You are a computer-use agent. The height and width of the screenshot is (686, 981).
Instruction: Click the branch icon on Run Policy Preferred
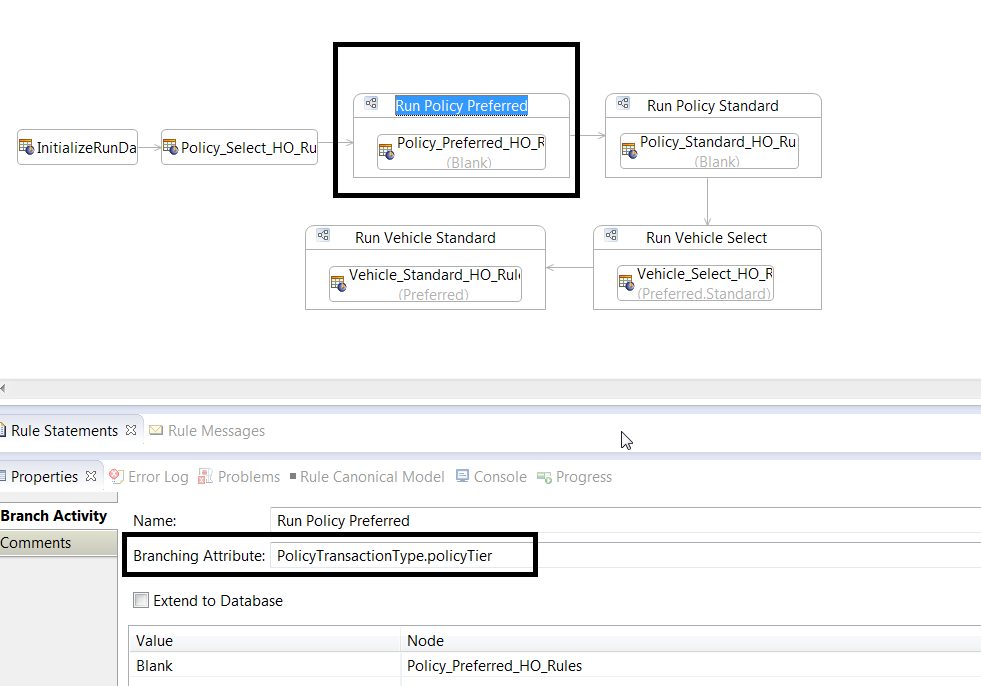tap(371, 103)
